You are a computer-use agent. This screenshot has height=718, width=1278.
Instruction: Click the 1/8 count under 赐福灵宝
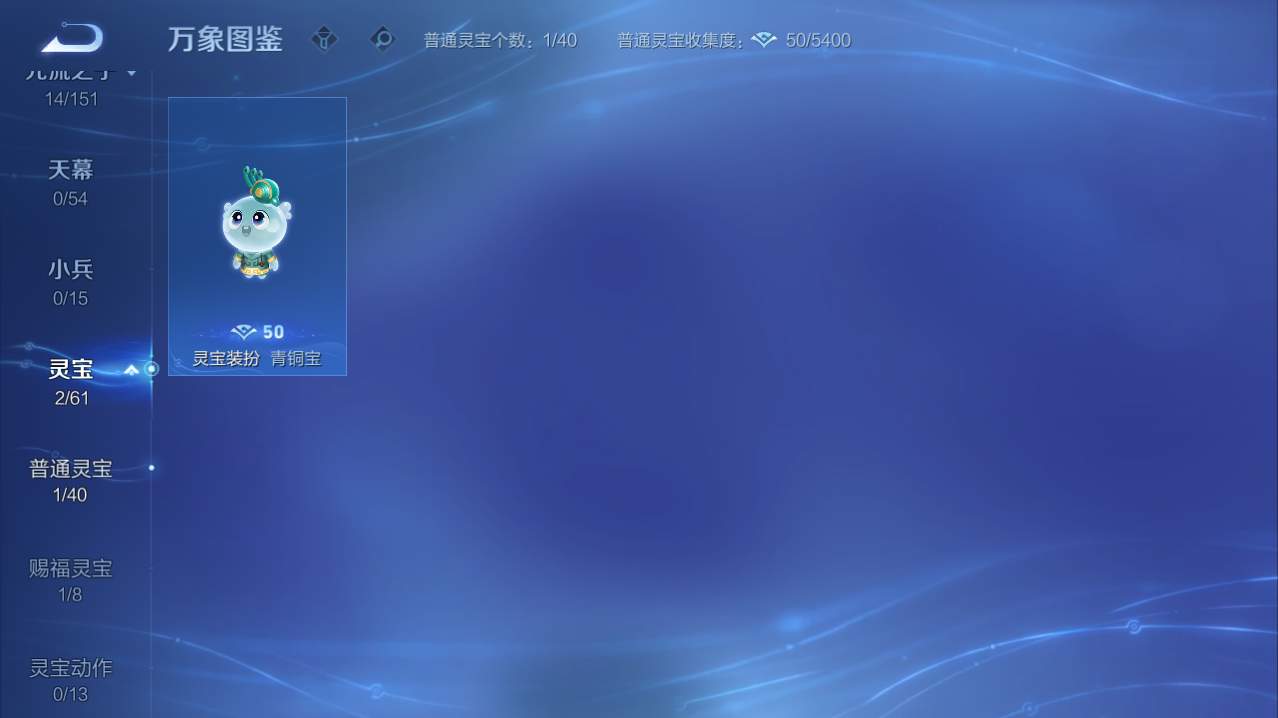click(x=70, y=595)
